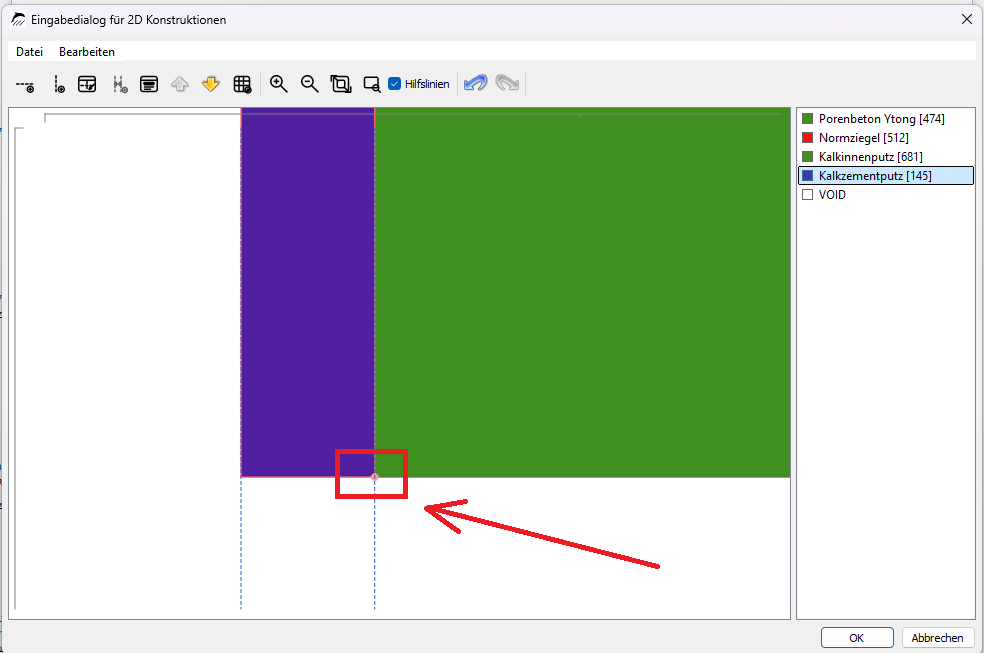Select Kalkinnenputz [681] material
The height and width of the screenshot is (653, 984).
point(885,157)
